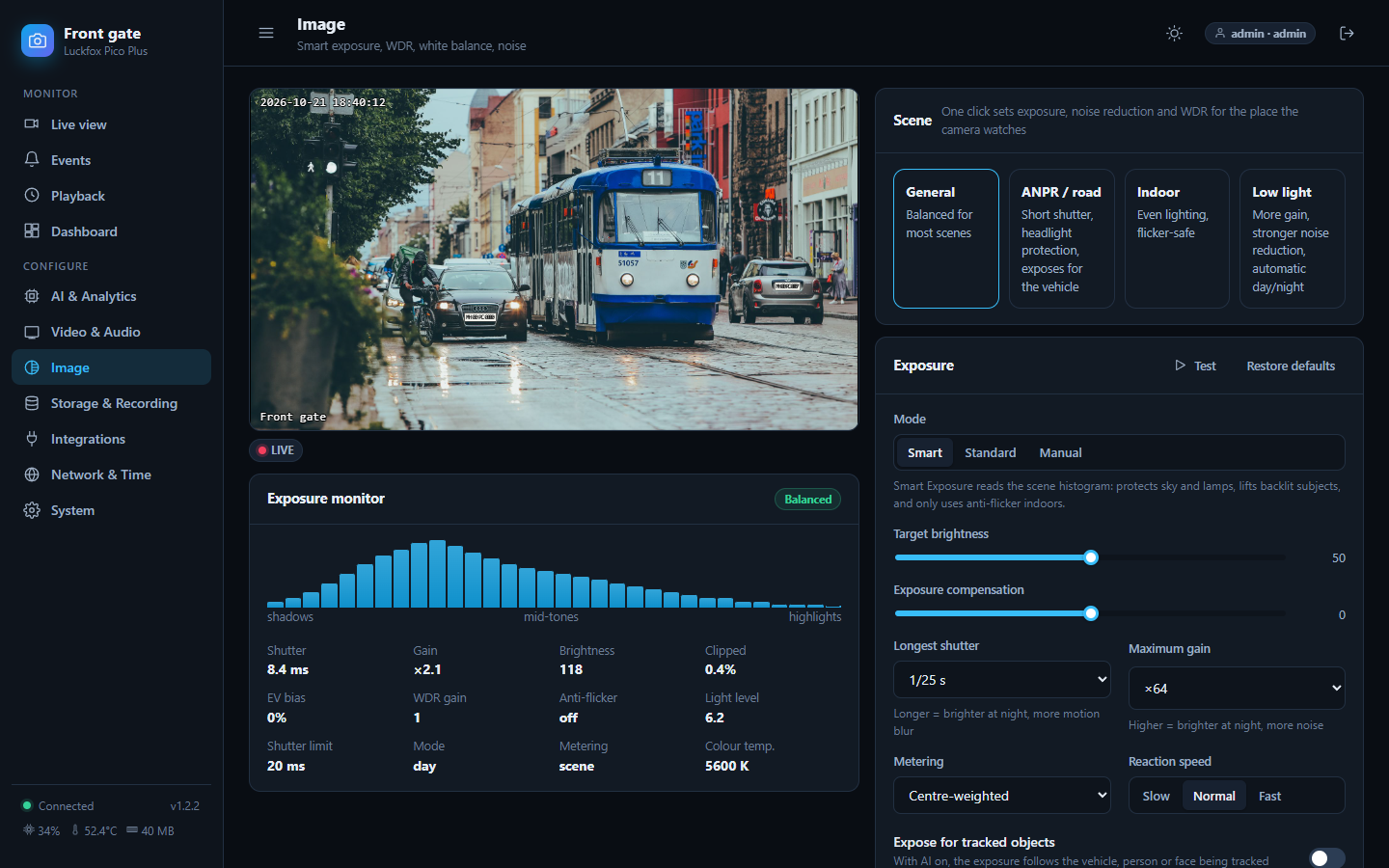
Task: Click the Balanced exposure status badge
Action: click(807, 500)
